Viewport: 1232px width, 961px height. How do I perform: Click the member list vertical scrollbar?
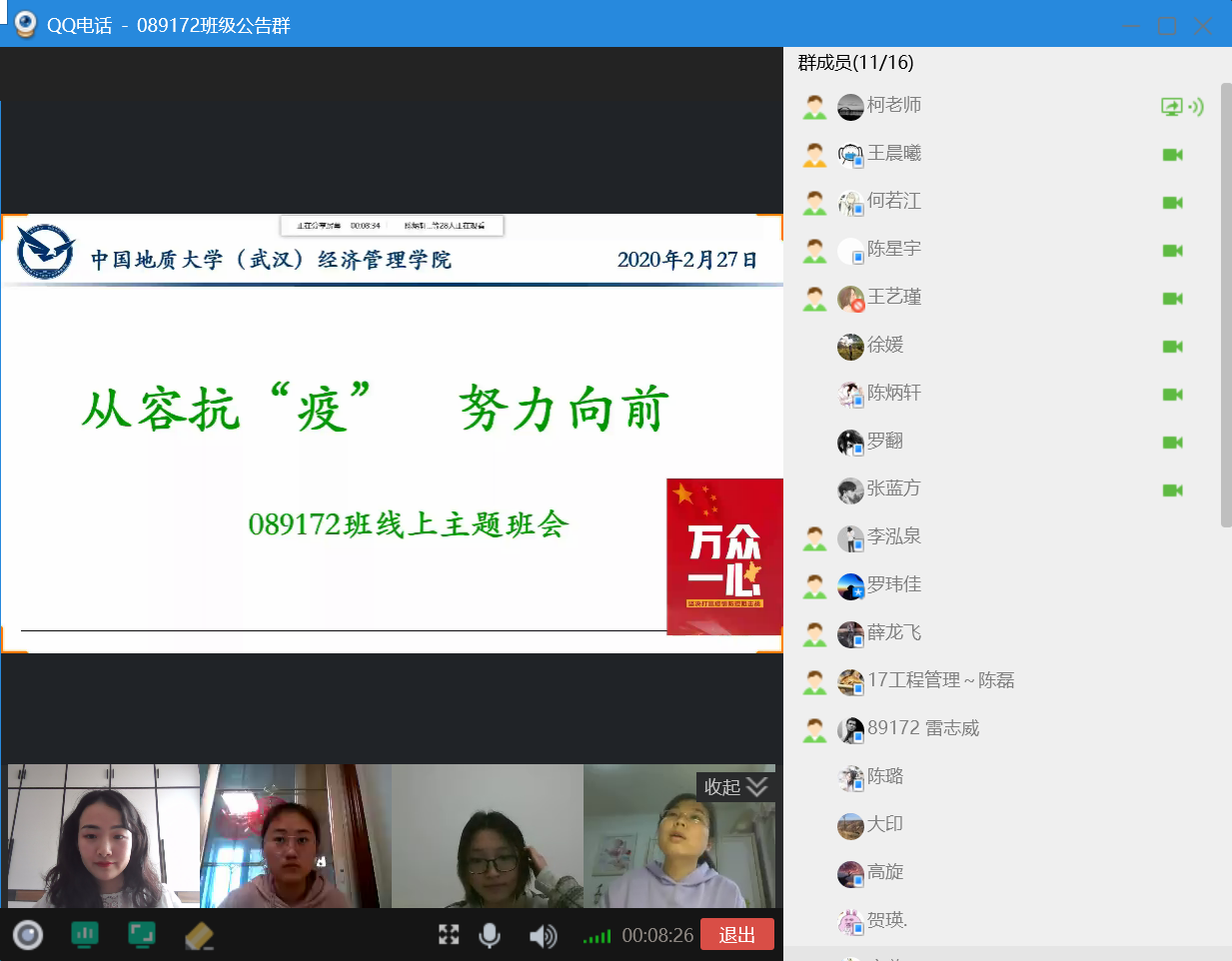coord(1226,300)
